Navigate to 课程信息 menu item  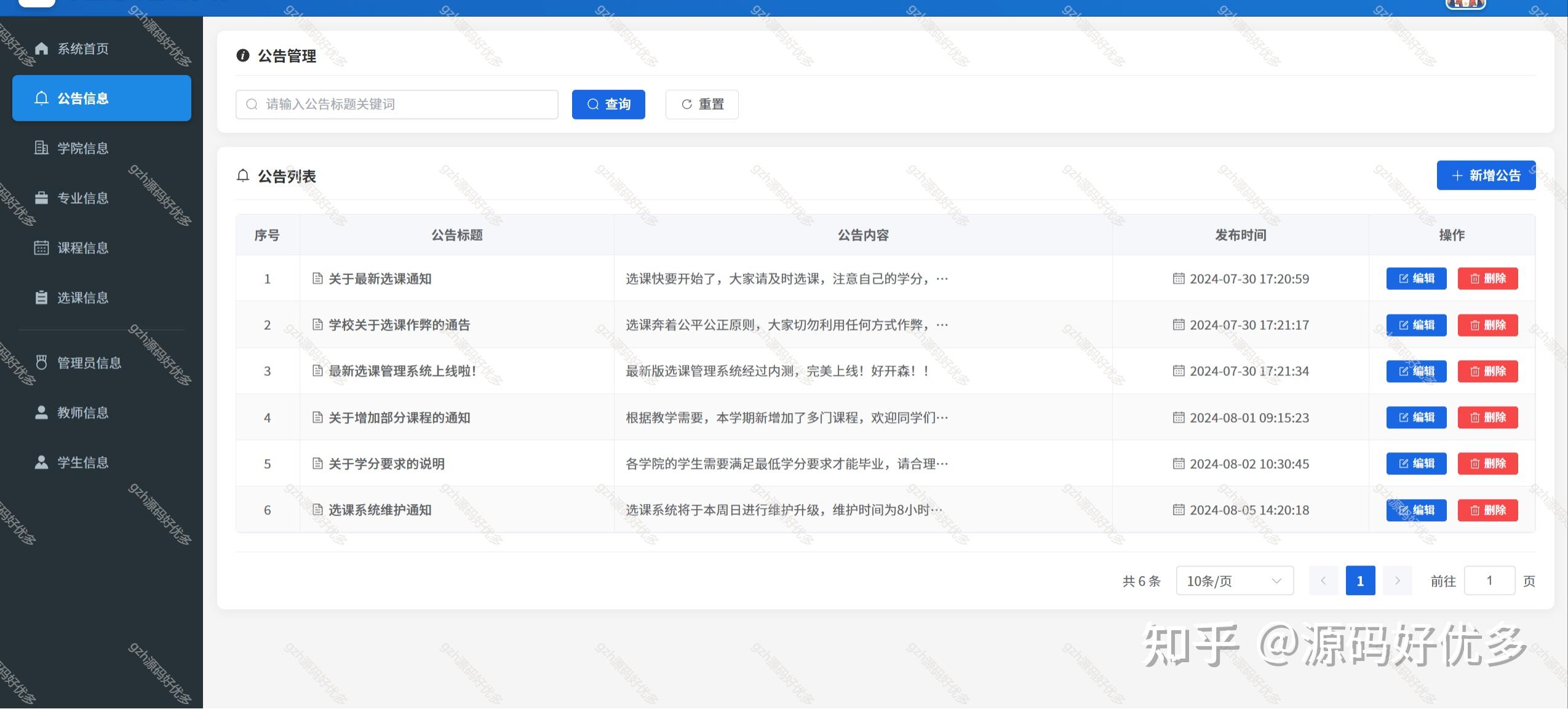(x=101, y=248)
